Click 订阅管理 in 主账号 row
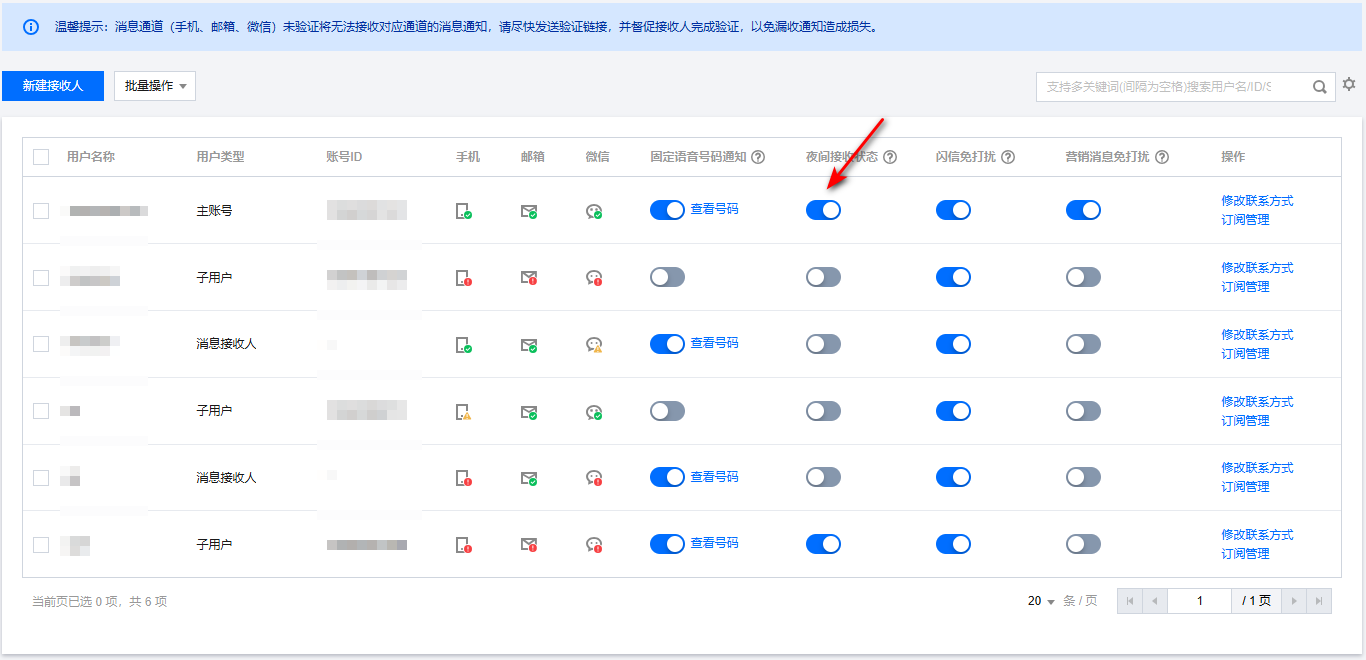The image size is (1366, 660). coord(1245,220)
